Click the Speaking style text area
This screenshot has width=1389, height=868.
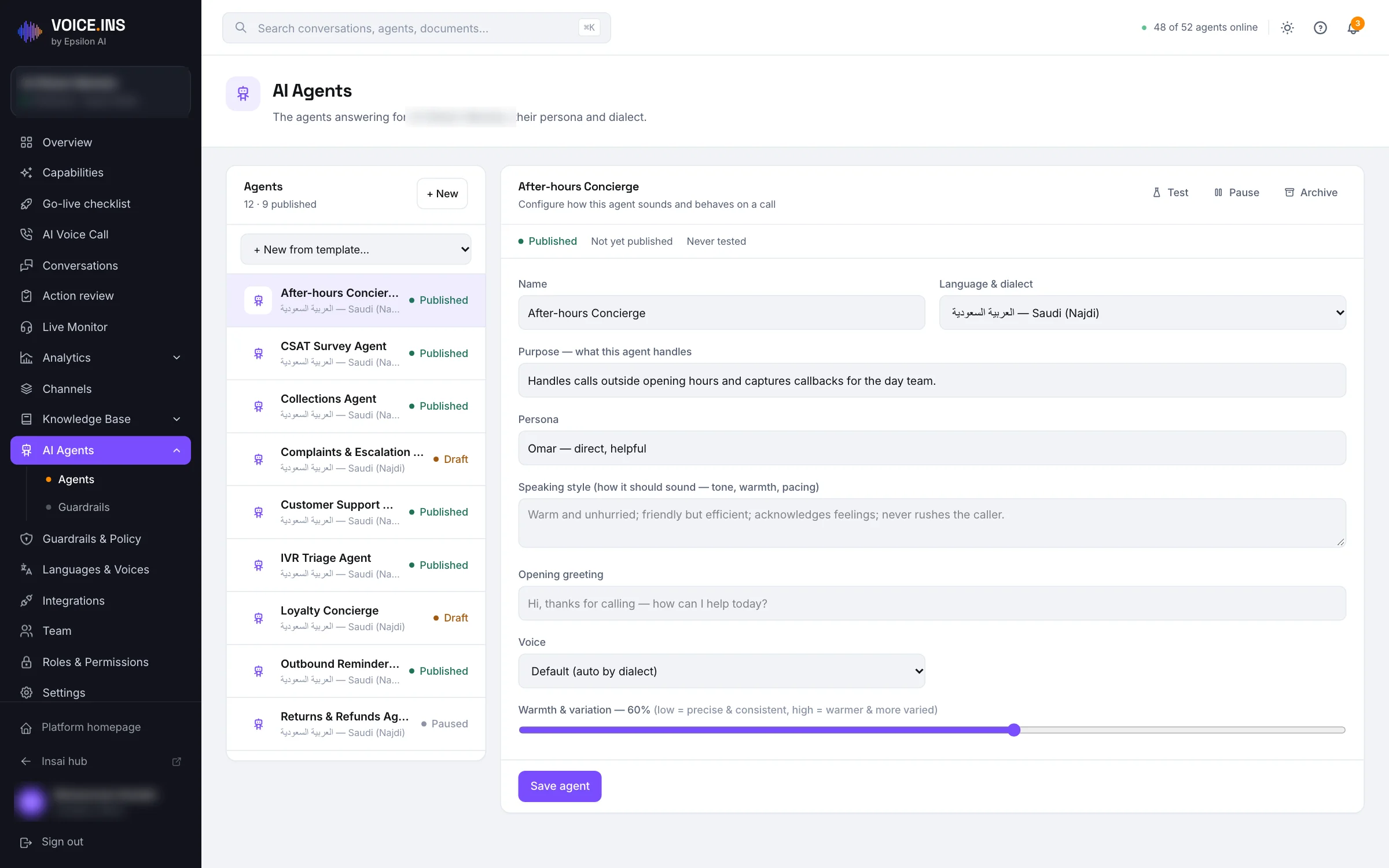tap(932, 523)
